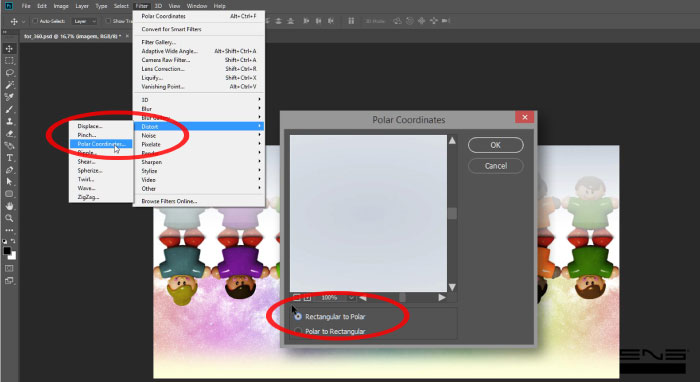Confirm Polar Coordinates with OK
700x382 pixels.
point(496,145)
